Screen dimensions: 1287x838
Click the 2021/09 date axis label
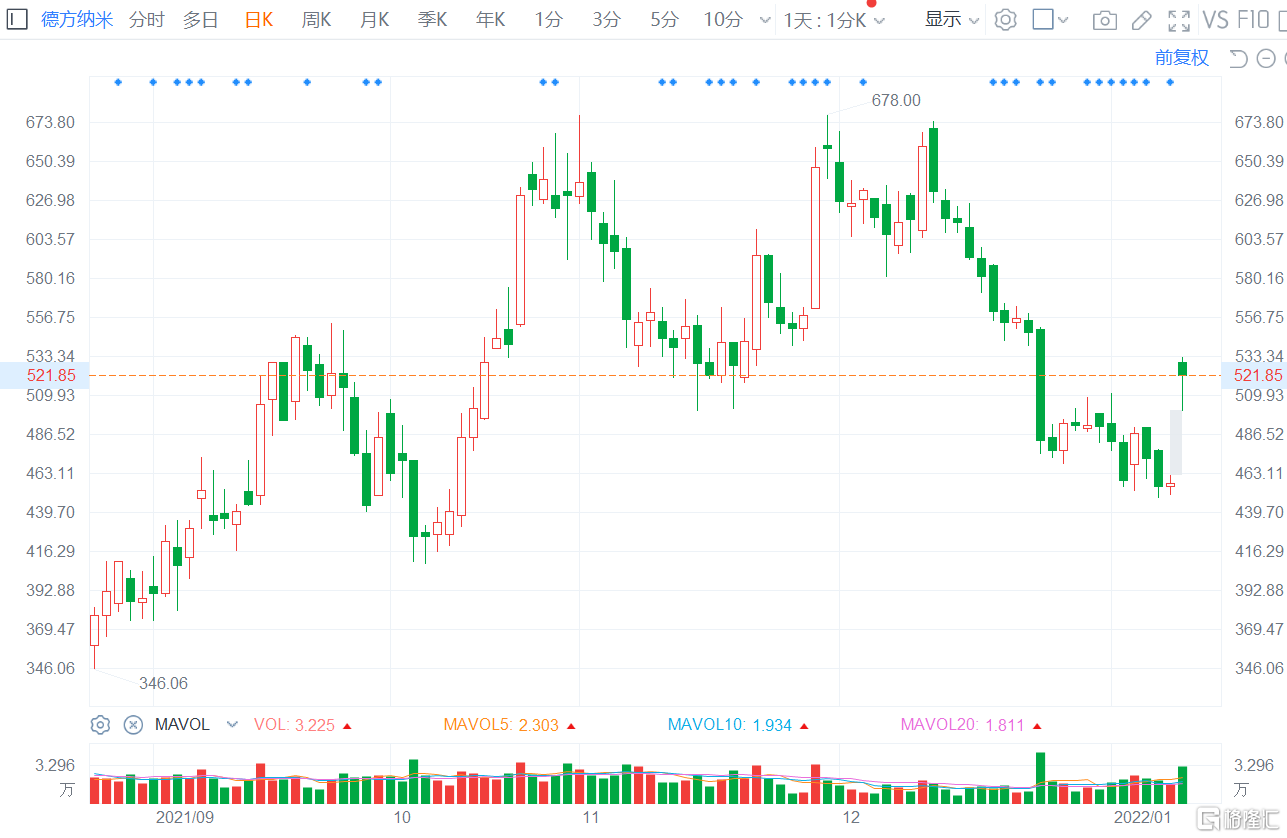click(185, 817)
